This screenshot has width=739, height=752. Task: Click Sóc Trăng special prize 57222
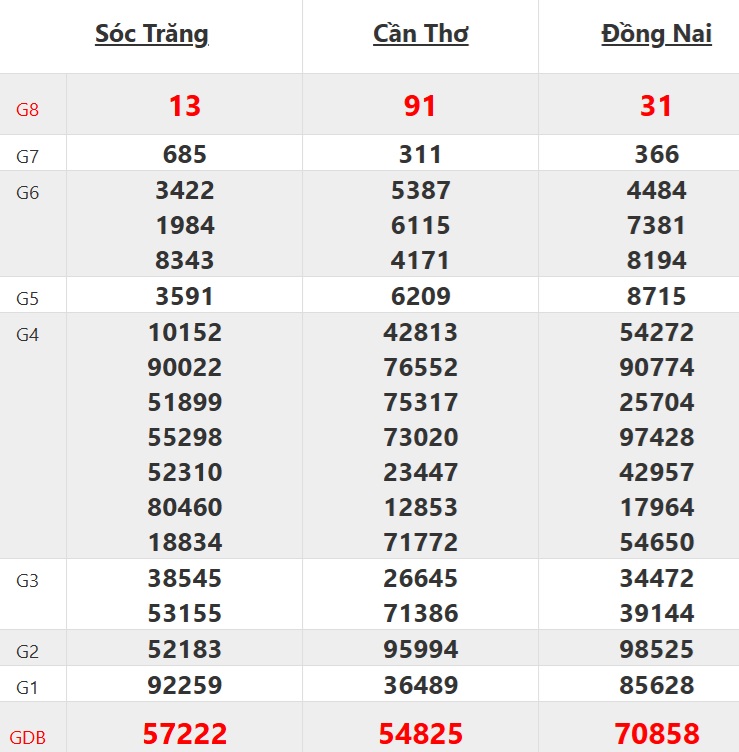click(185, 734)
